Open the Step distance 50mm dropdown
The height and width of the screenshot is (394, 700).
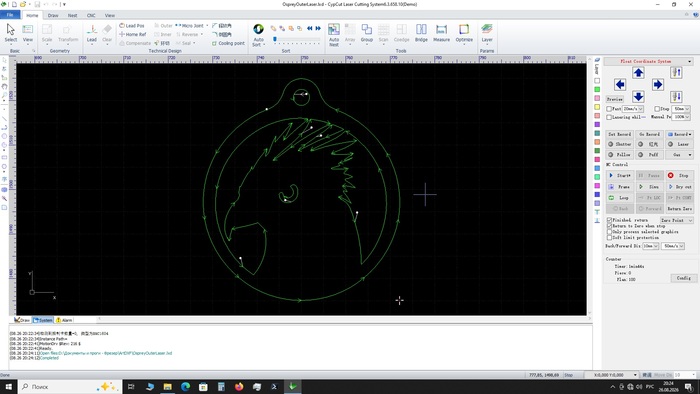click(x=681, y=109)
